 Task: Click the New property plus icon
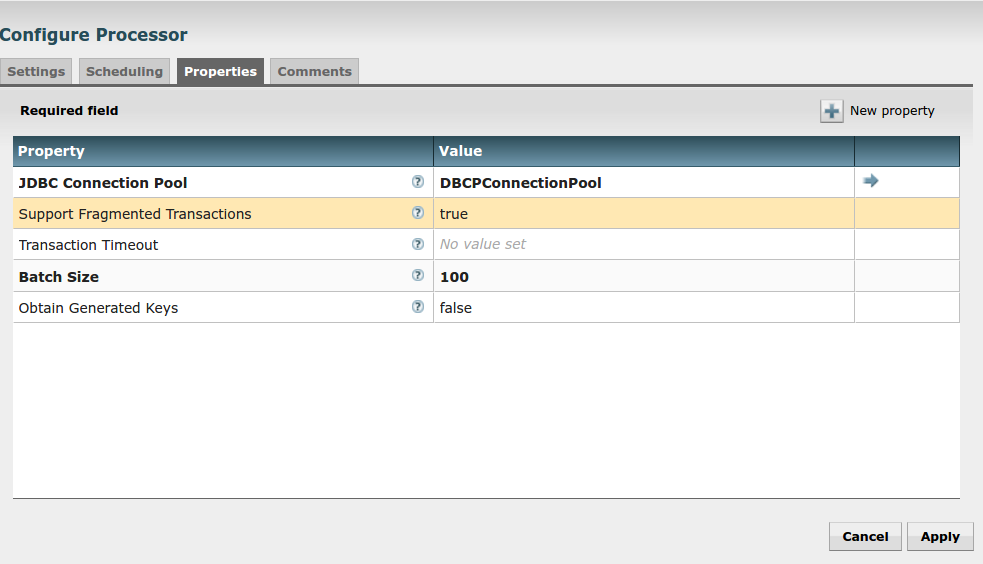coord(831,111)
